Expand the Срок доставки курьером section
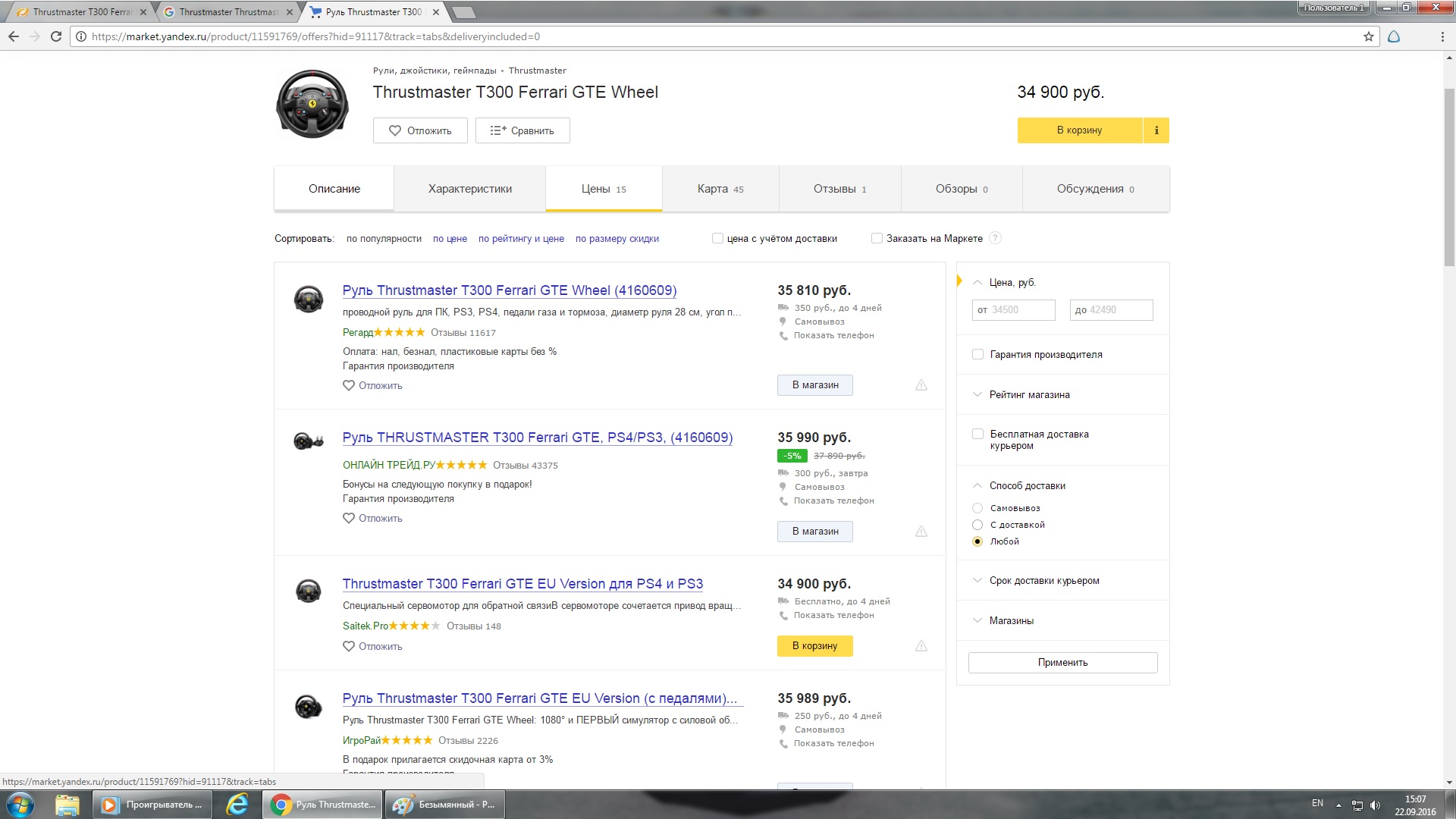 [x=1043, y=581]
